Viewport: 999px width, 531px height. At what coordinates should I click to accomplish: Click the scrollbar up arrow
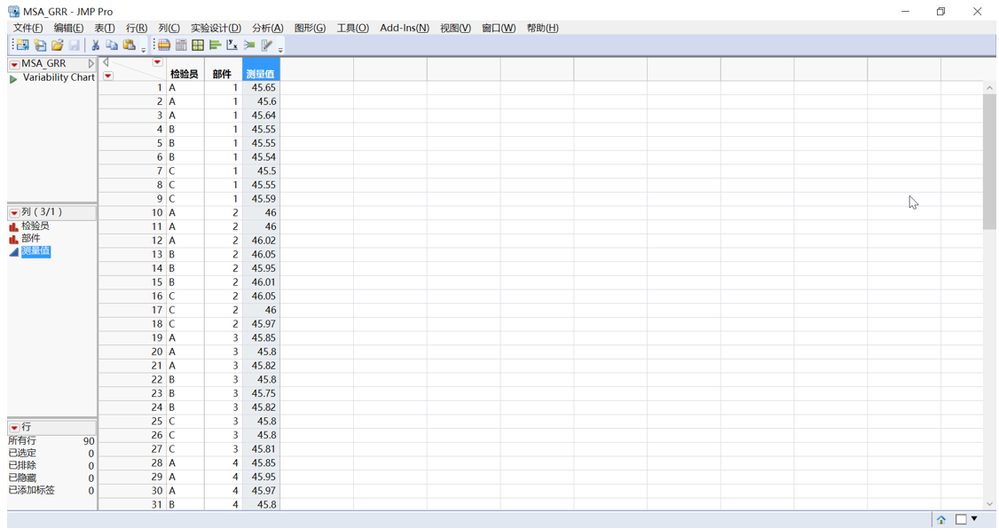[x=989, y=88]
